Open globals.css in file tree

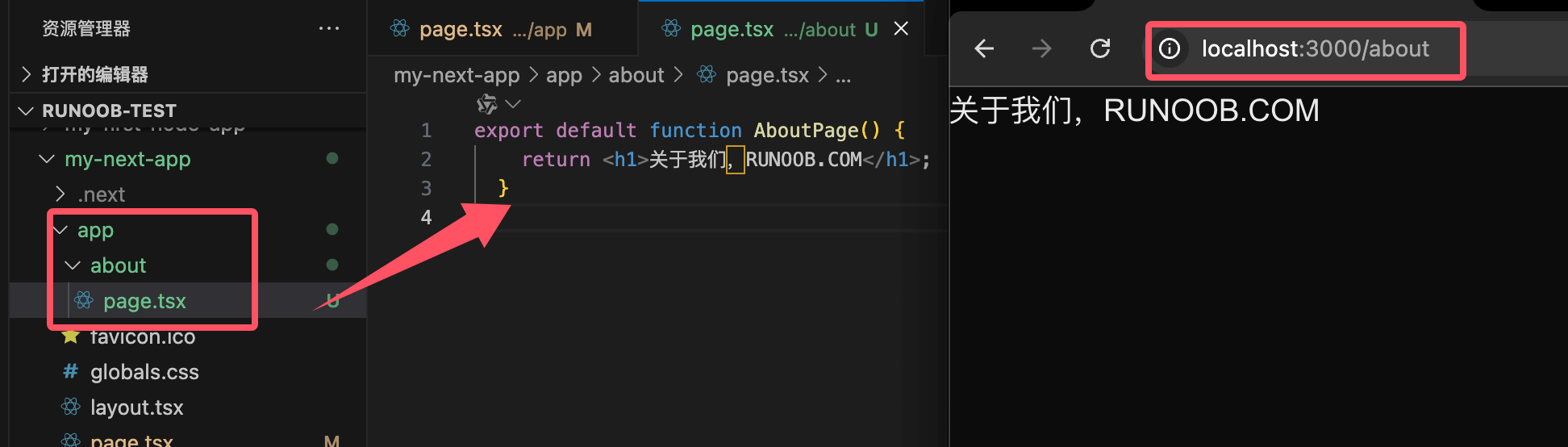click(x=144, y=372)
